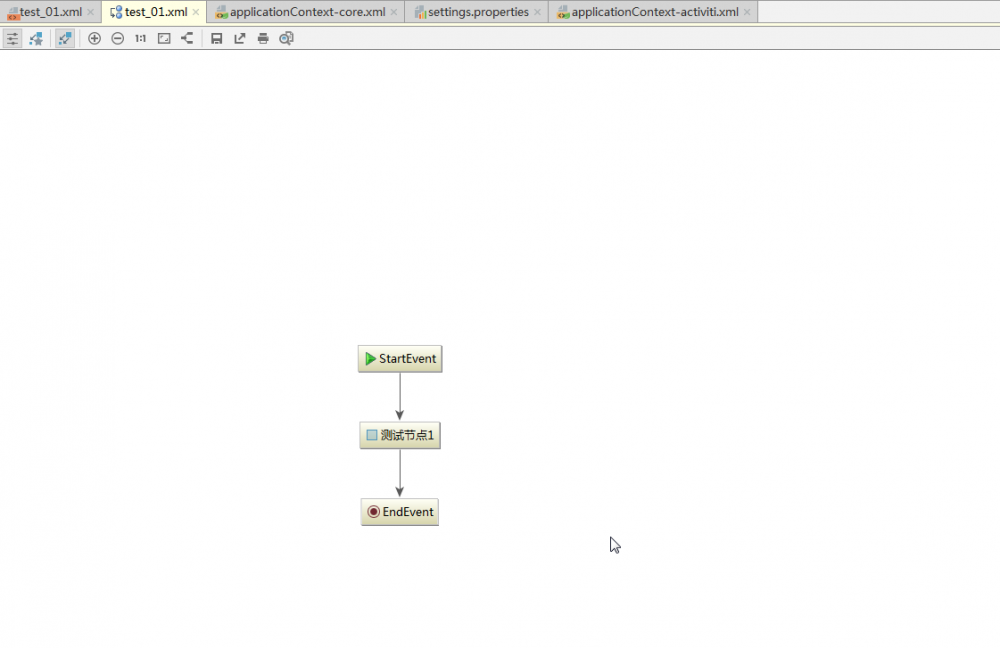Open diagram settings sliders icon
Screen dimensions: 1000x648
pyautogui.click(x=12, y=39)
